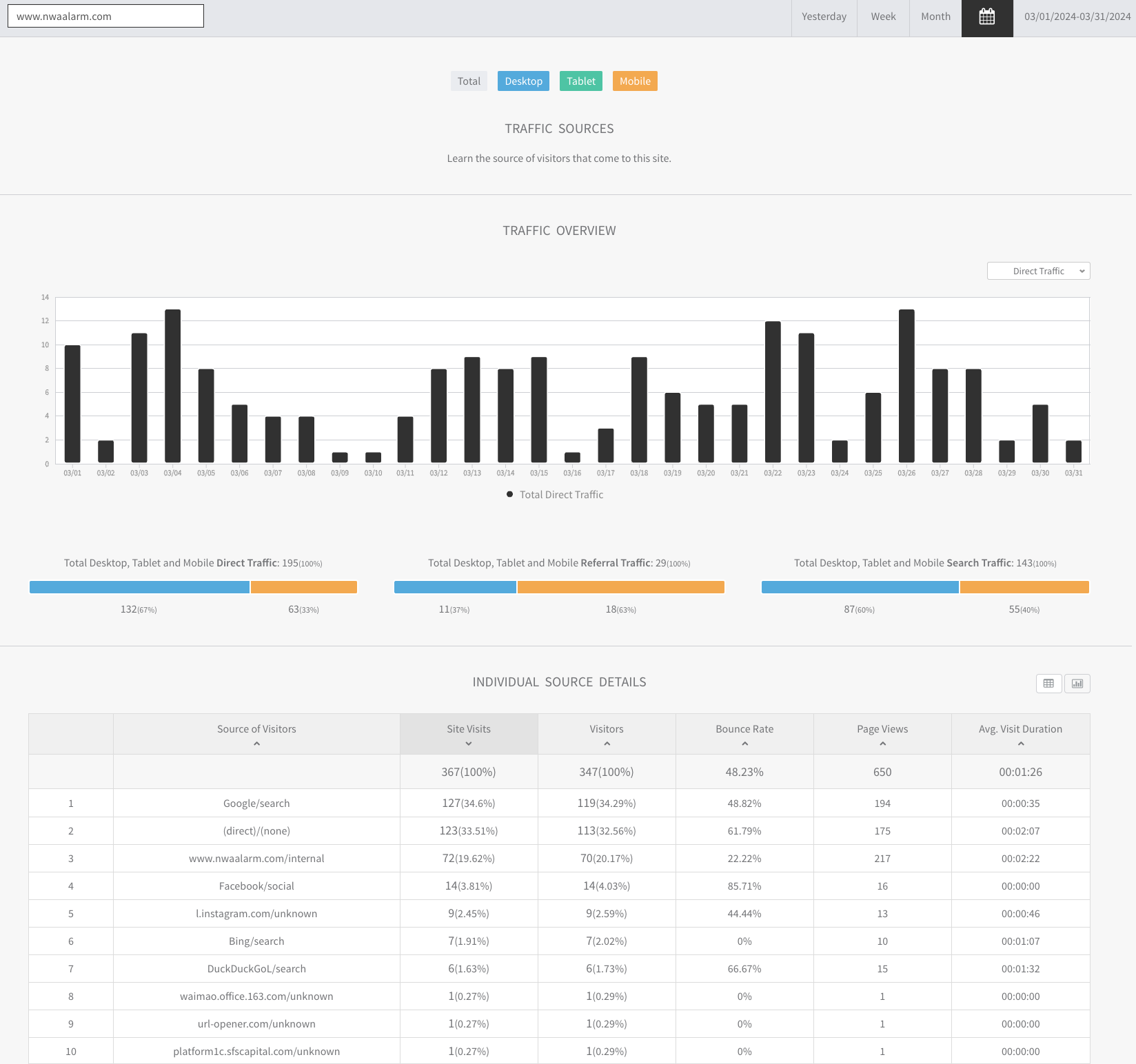Sort by Source of Visitors arrow
1136x1064 pixels.
pyautogui.click(x=256, y=744)
